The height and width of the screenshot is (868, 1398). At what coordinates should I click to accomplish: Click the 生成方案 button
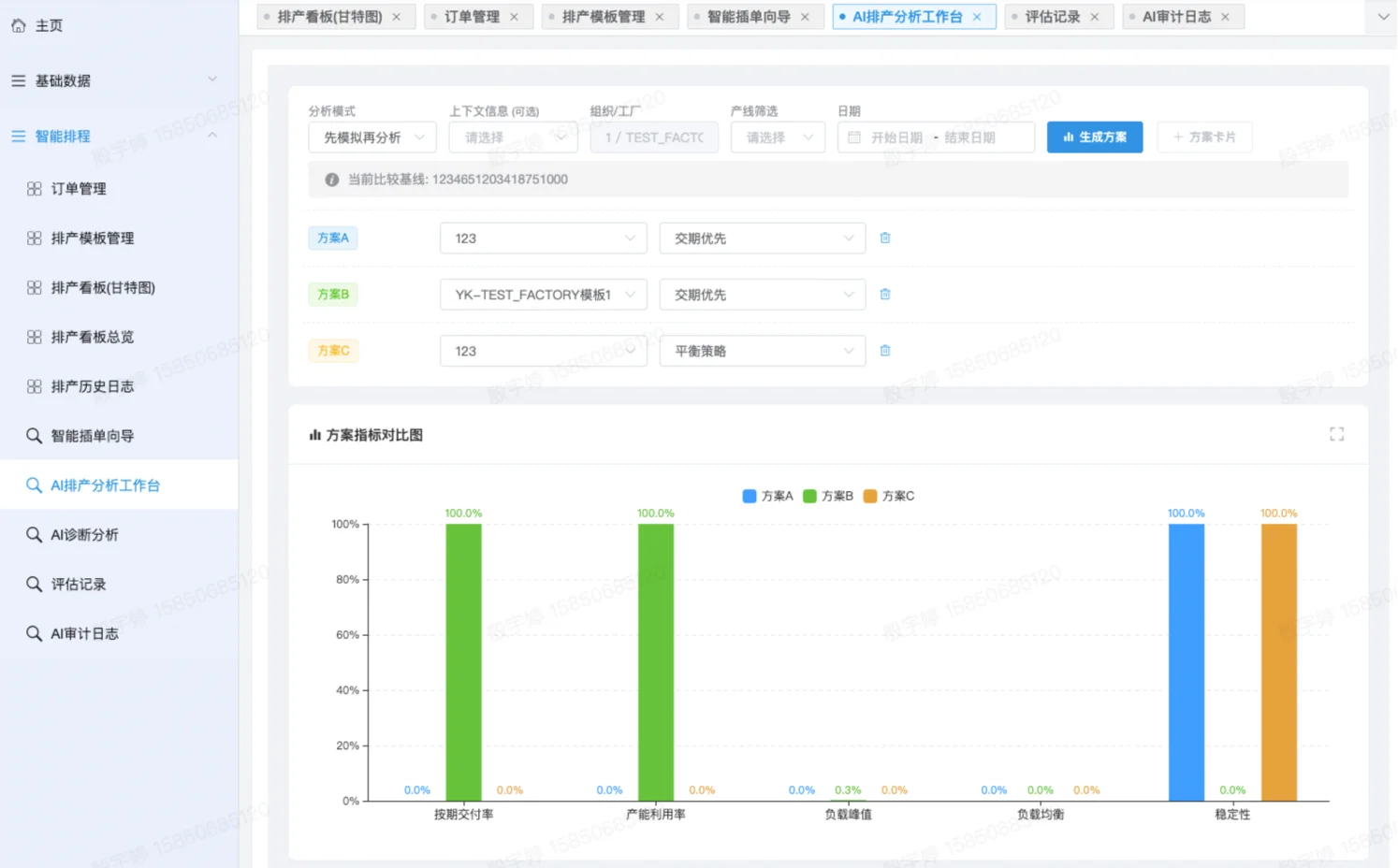pyautogui.click(x=1095, y=137)
